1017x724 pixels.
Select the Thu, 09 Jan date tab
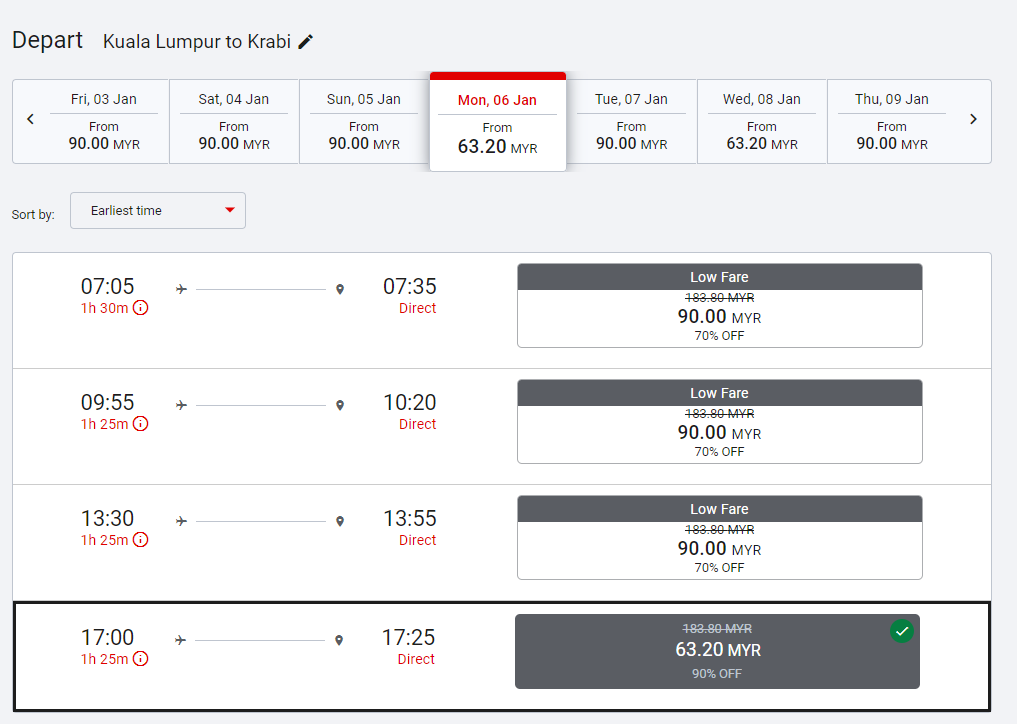892,121
